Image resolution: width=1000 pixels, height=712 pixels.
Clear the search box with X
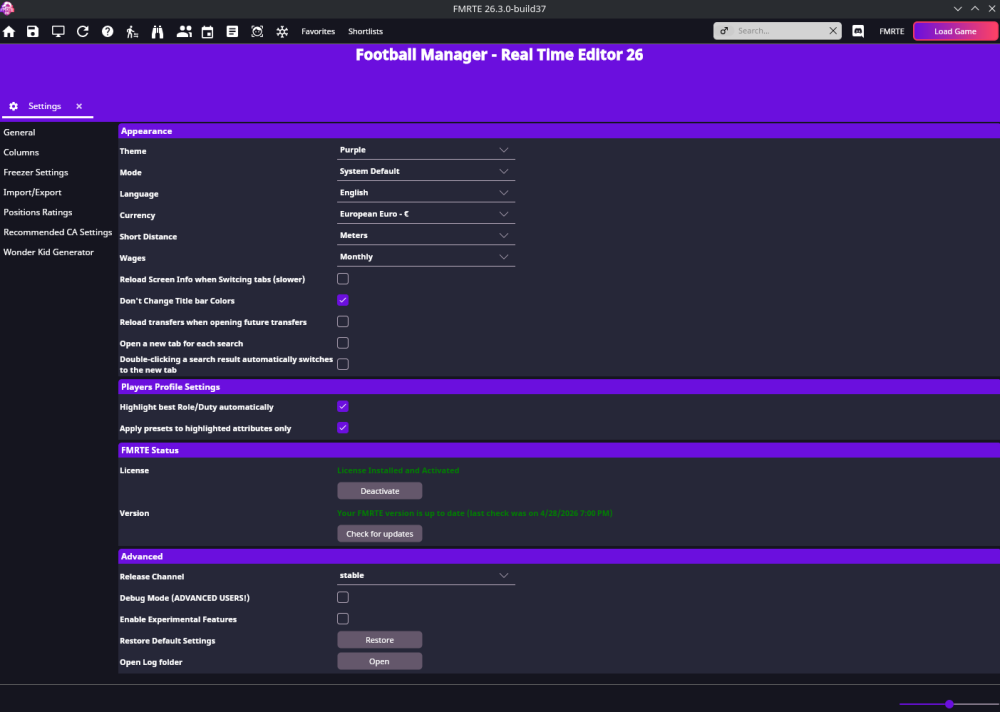click(833, 31)
